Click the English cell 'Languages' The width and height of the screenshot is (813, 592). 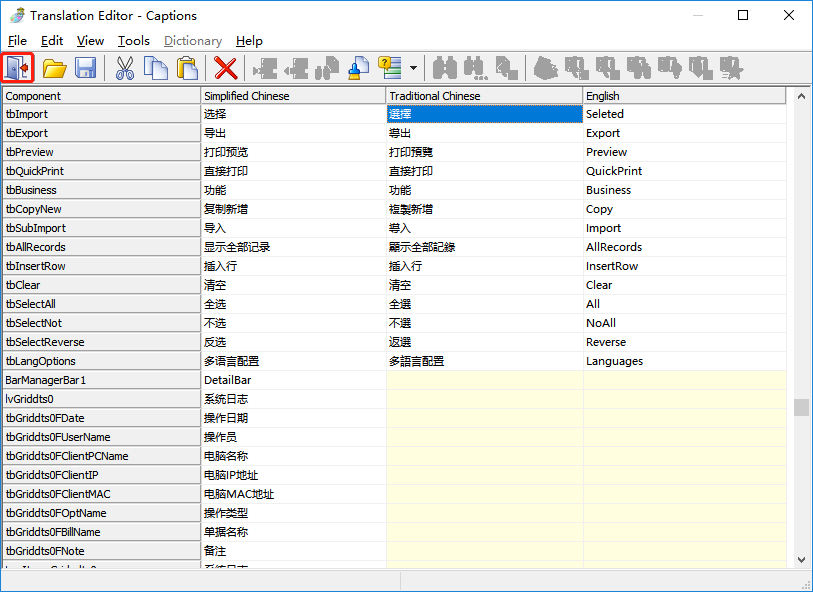pos(684,361)
